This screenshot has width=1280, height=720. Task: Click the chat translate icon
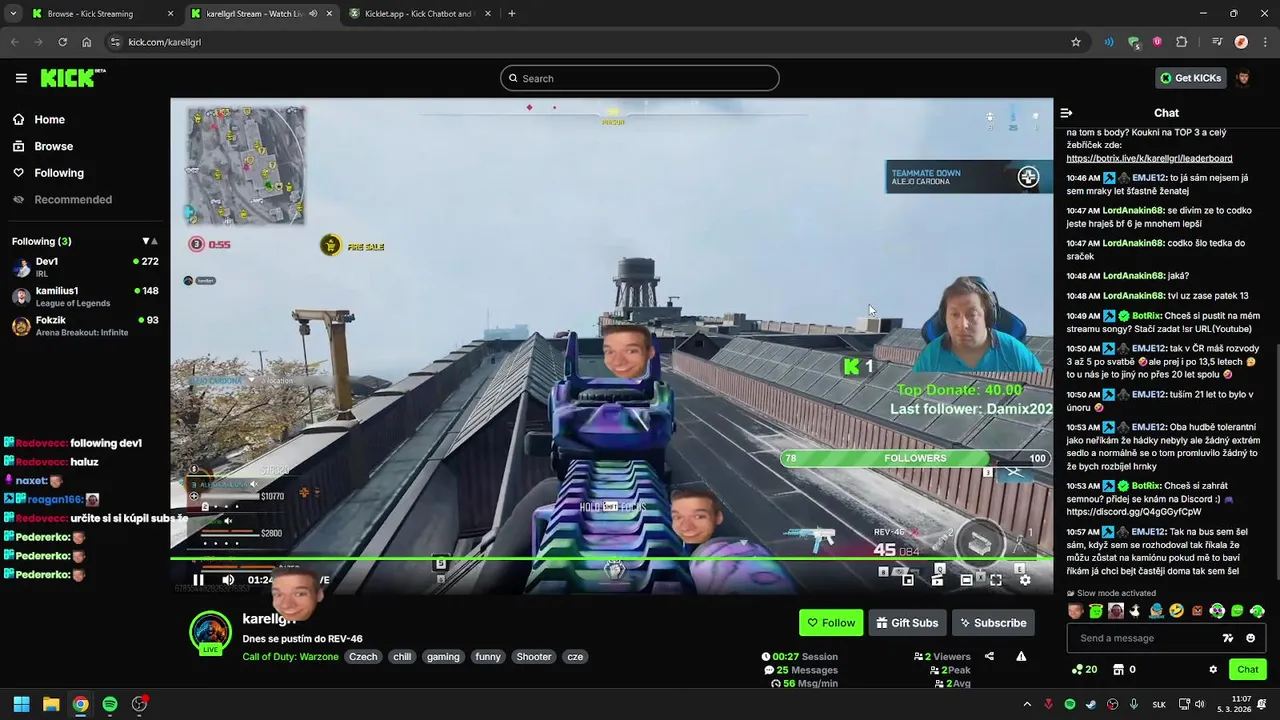tap(1228, 638)
